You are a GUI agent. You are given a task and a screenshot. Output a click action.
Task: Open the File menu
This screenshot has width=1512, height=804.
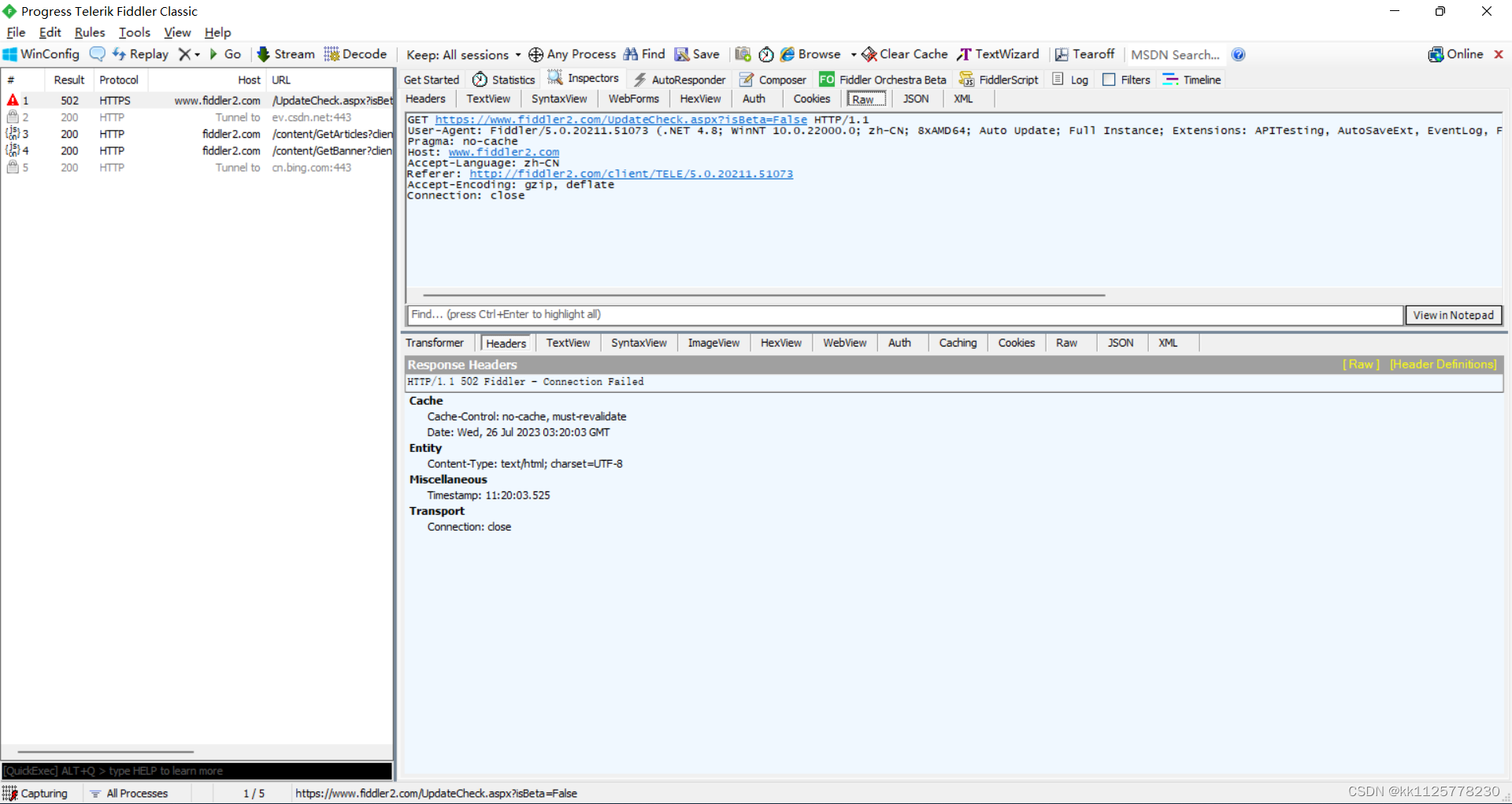coord(16,32)
